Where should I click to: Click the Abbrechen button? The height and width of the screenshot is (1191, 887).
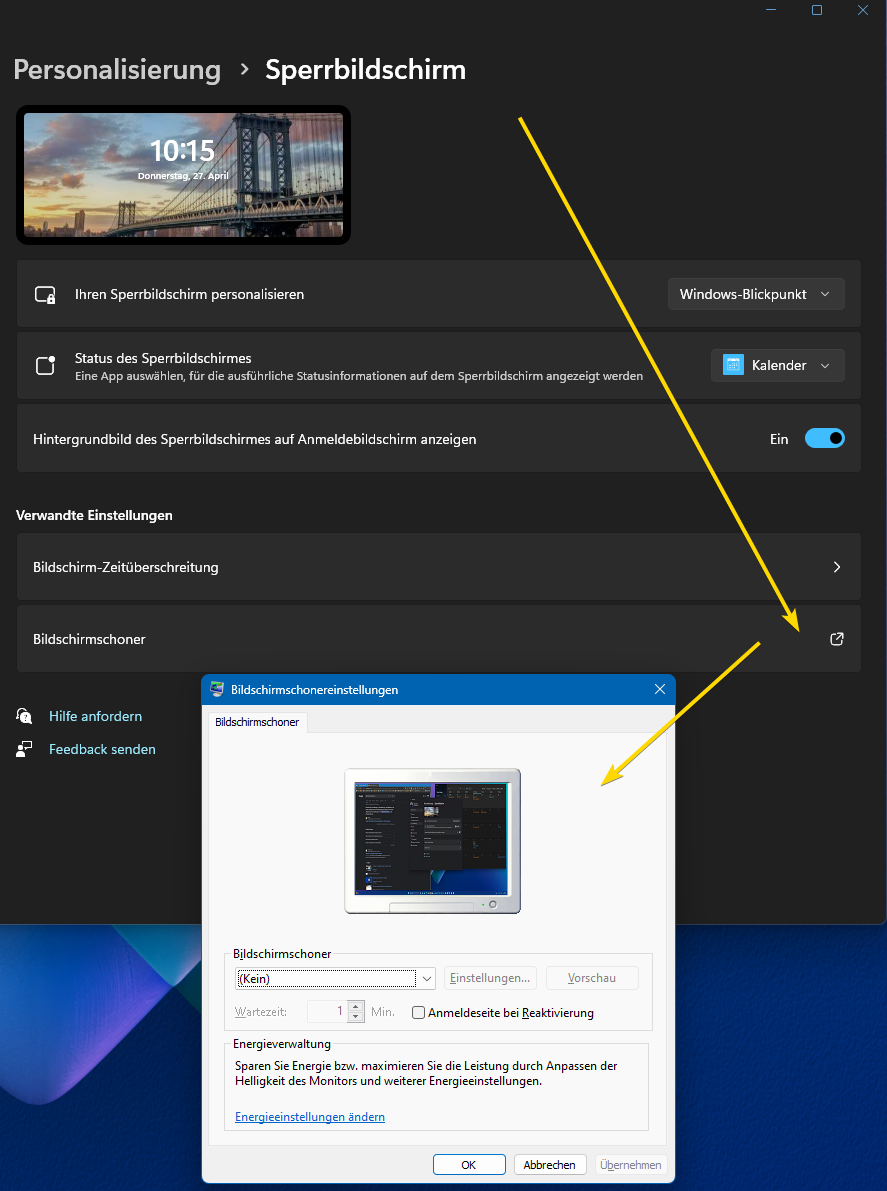click(550, 1164)
